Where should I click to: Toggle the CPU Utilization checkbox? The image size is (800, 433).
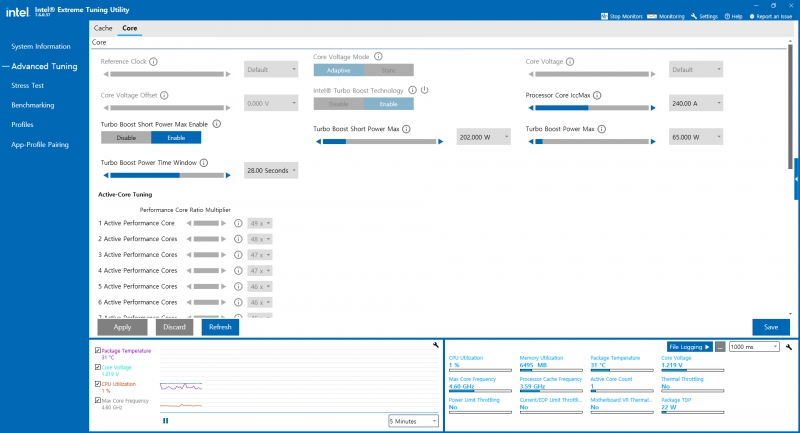pyautogui.click(x=97, y=383)
